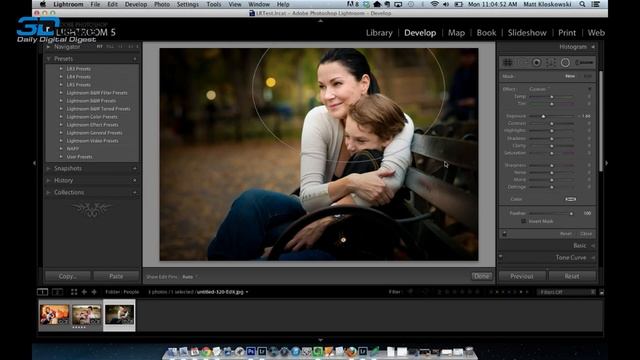
Task: Expand the History panel
Action: click(49, 180)
